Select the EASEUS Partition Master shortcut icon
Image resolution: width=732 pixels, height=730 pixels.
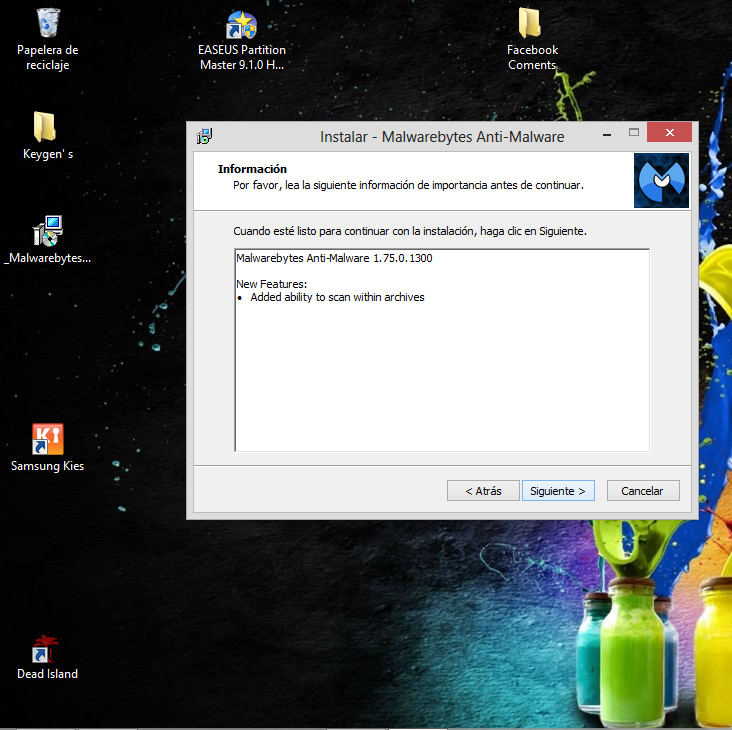click(241, 25)
